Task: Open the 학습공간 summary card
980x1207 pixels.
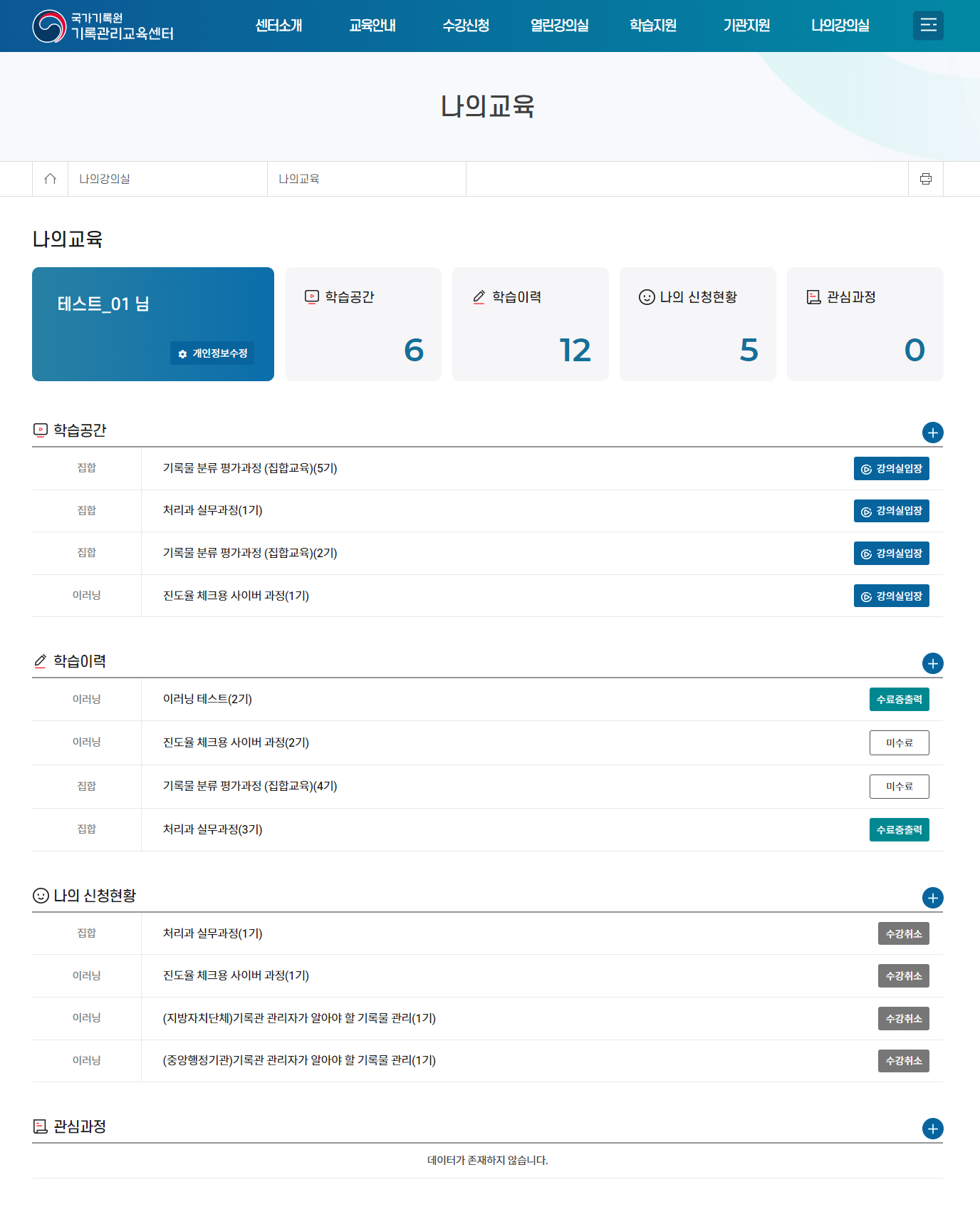Action: 363,324
